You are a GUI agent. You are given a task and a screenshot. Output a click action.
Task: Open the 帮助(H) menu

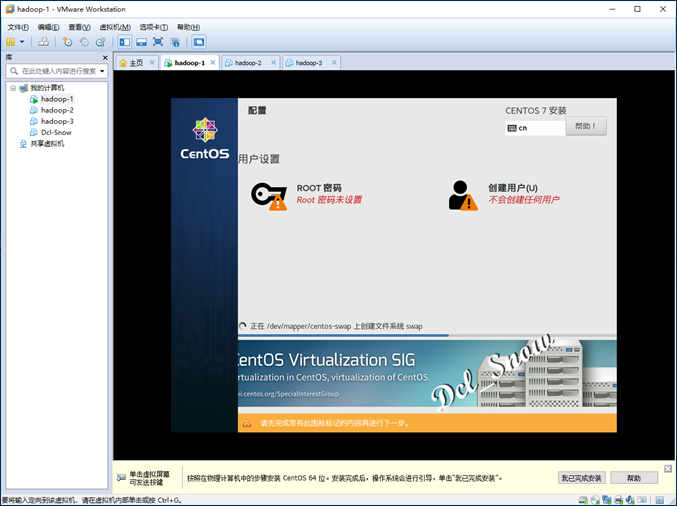[188, 27]
